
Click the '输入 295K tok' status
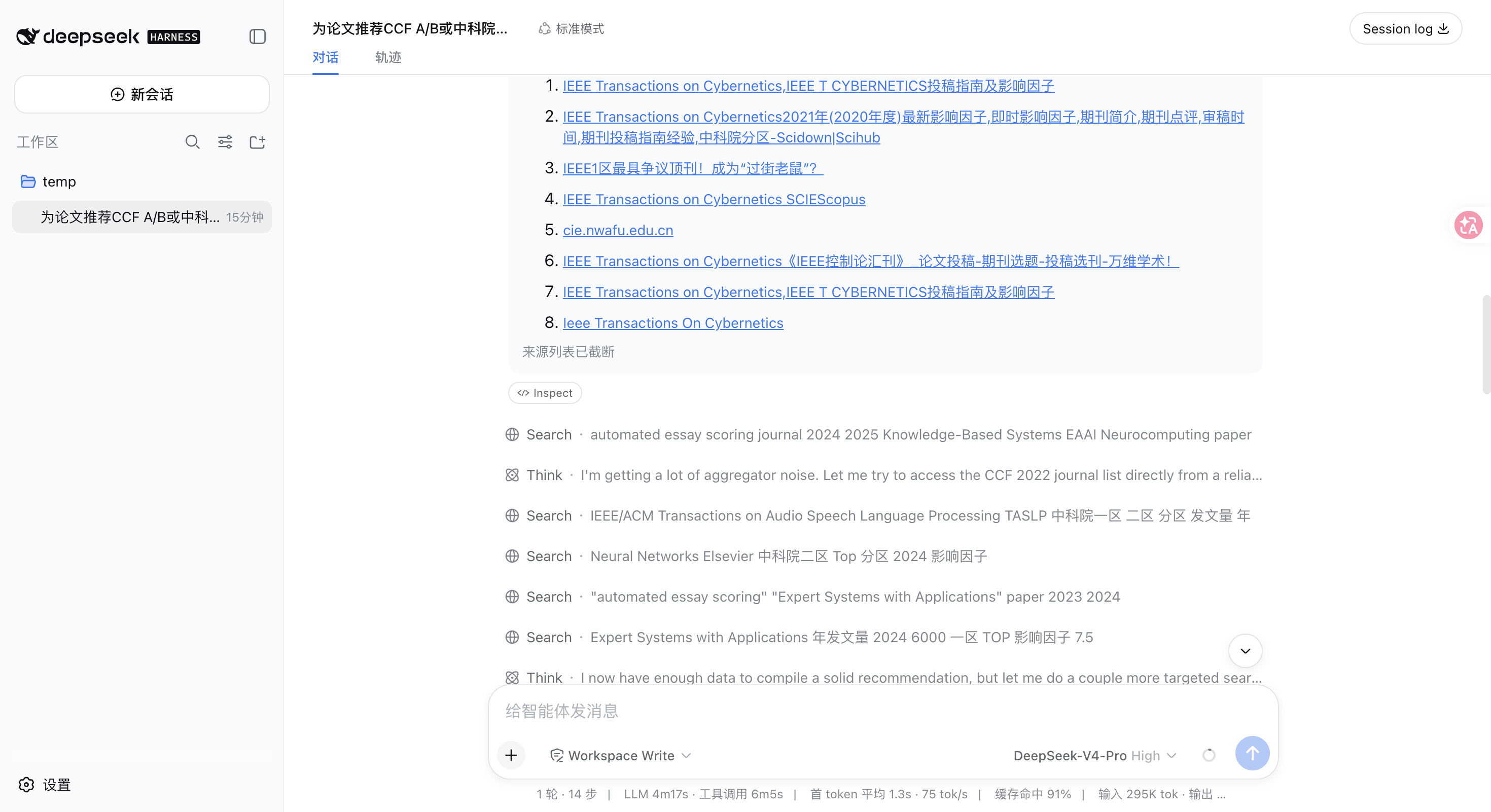tap(1162, 794)
